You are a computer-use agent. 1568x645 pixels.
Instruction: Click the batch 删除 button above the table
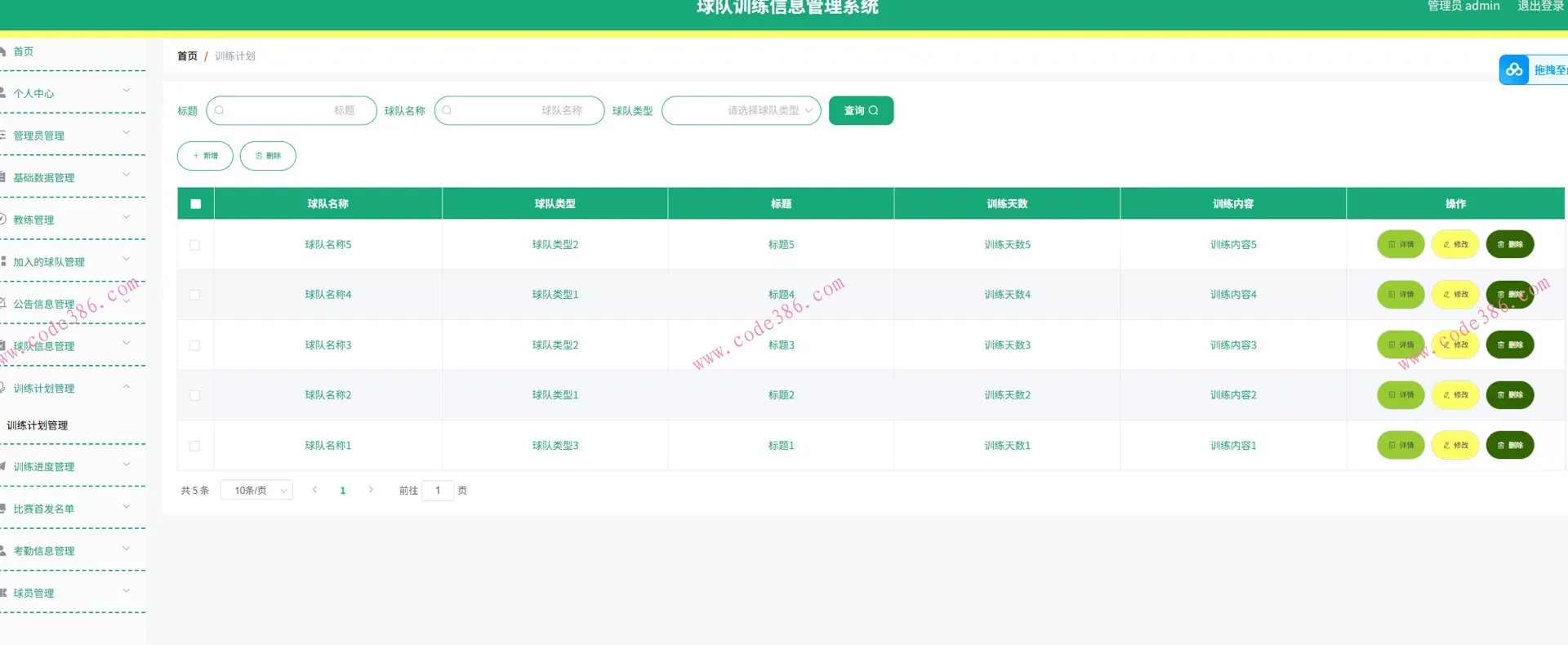coord(268,155)
